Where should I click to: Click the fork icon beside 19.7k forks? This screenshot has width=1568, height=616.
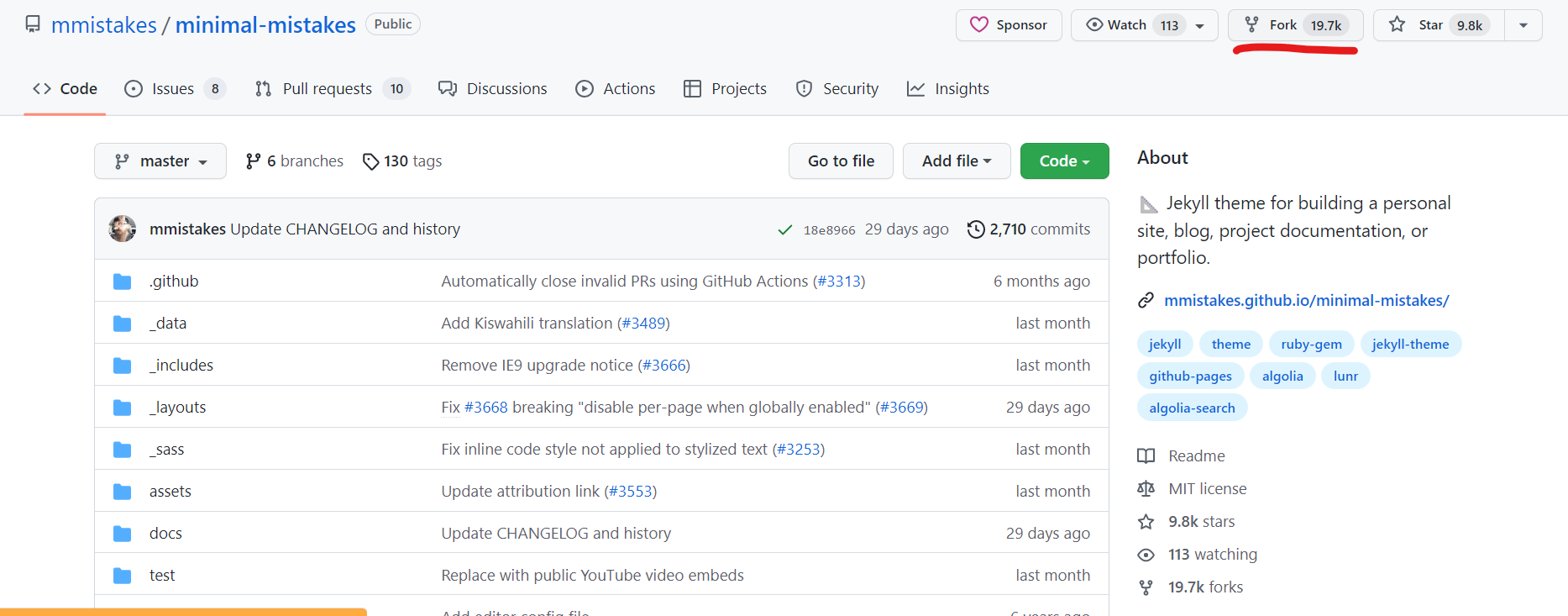click(1146, 587)
